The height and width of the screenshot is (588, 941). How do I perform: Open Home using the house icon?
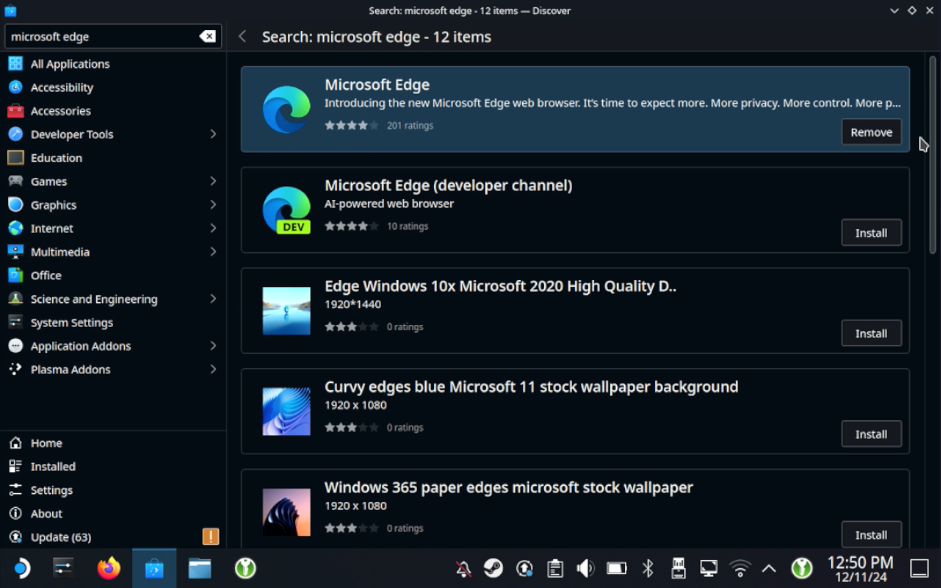point(16,442)
